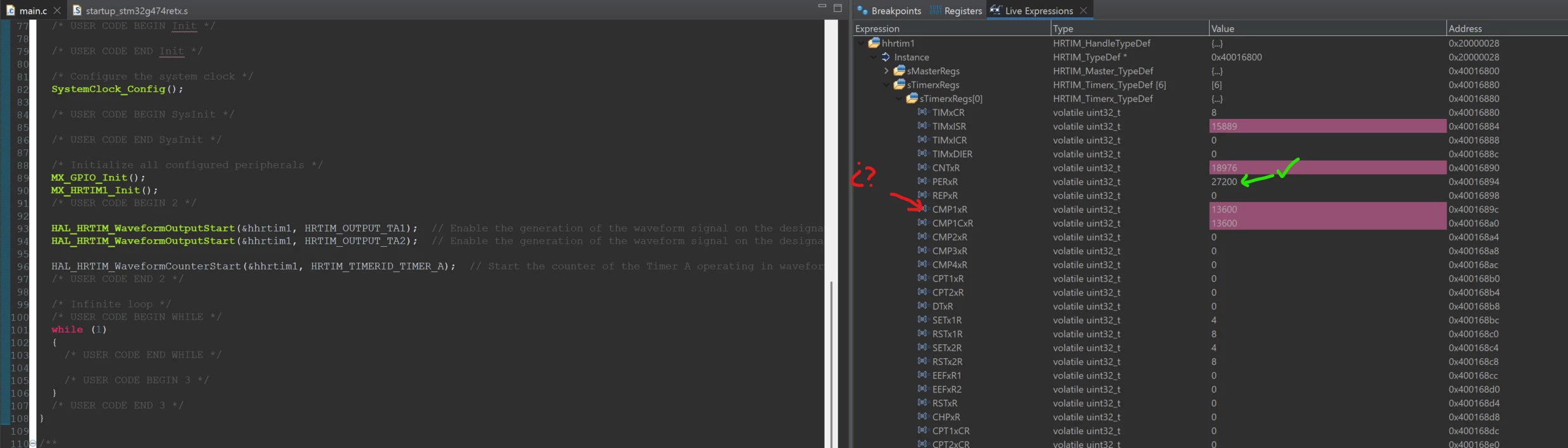Image resolution: width=1568 pixels, height=448 pixels.
Task: Select the TIMxISR value 15889
Action: click(x=1224, y=127)
